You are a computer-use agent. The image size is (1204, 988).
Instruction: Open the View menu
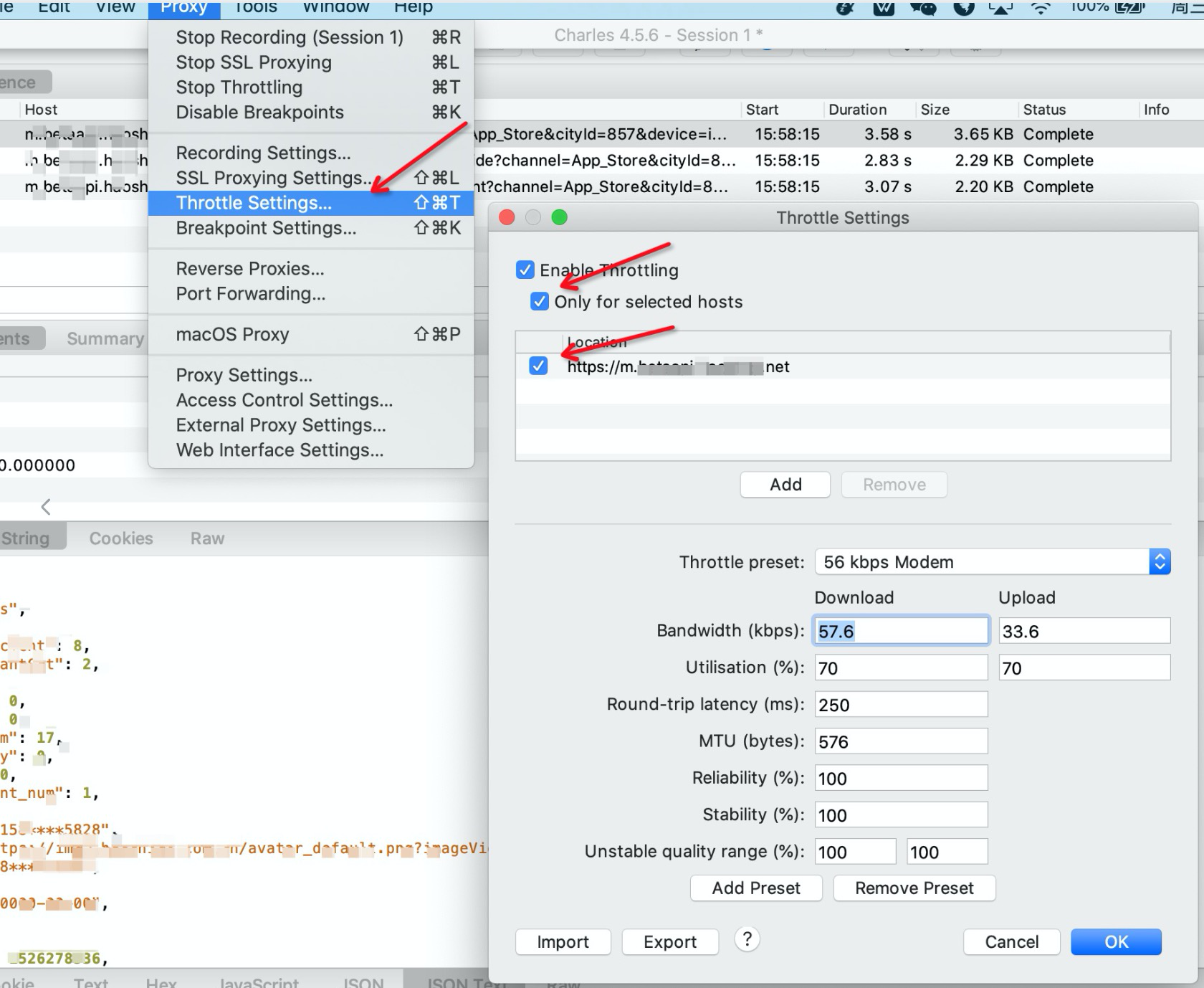(x=115, y=8)
